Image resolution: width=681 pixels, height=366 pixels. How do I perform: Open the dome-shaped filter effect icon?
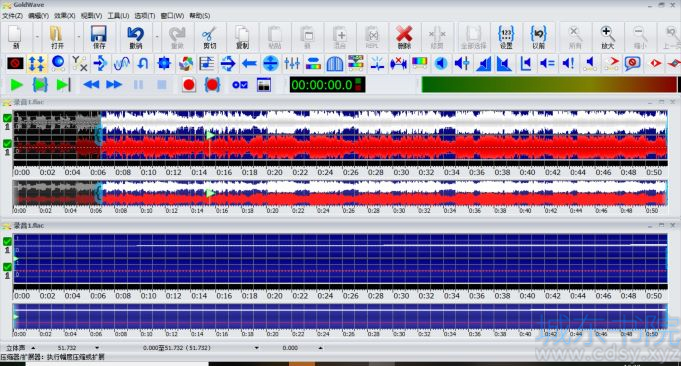(x=334, y=64)
